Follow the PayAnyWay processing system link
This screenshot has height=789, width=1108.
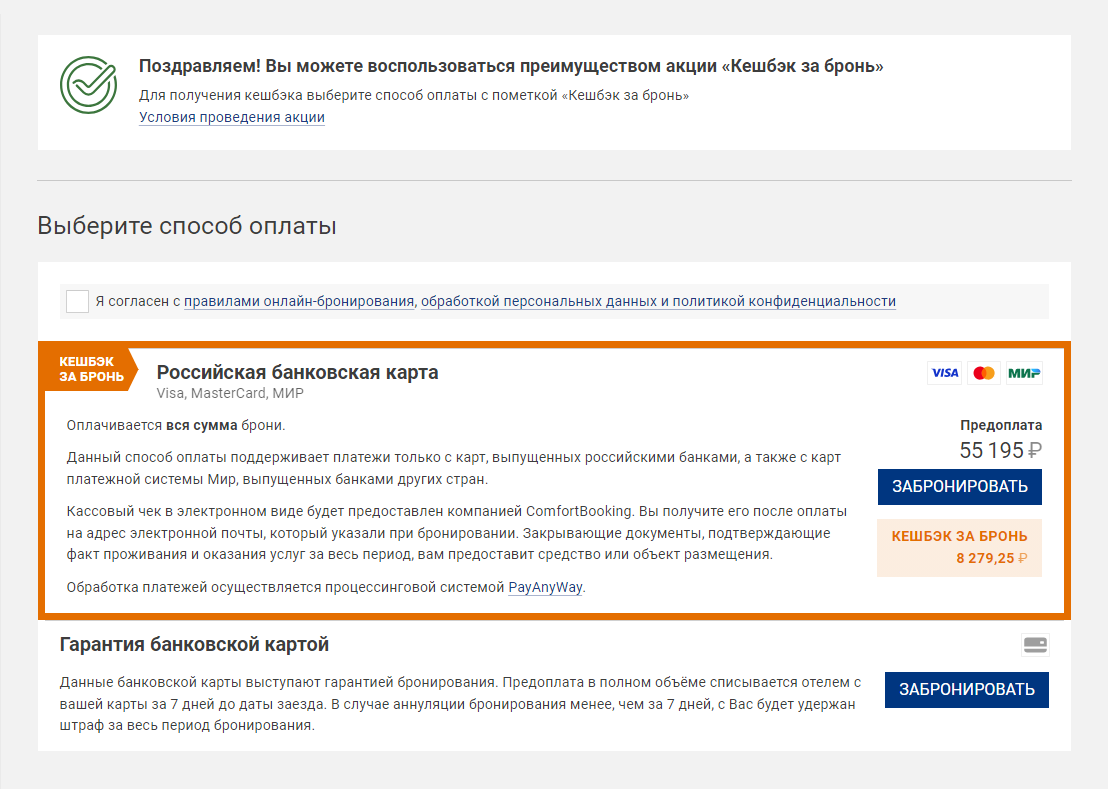(546, 588)
